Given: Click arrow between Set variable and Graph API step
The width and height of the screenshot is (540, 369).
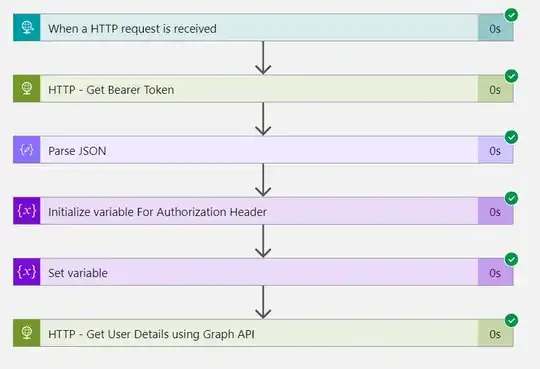Looking at the screenshot, I should [263, 302].
